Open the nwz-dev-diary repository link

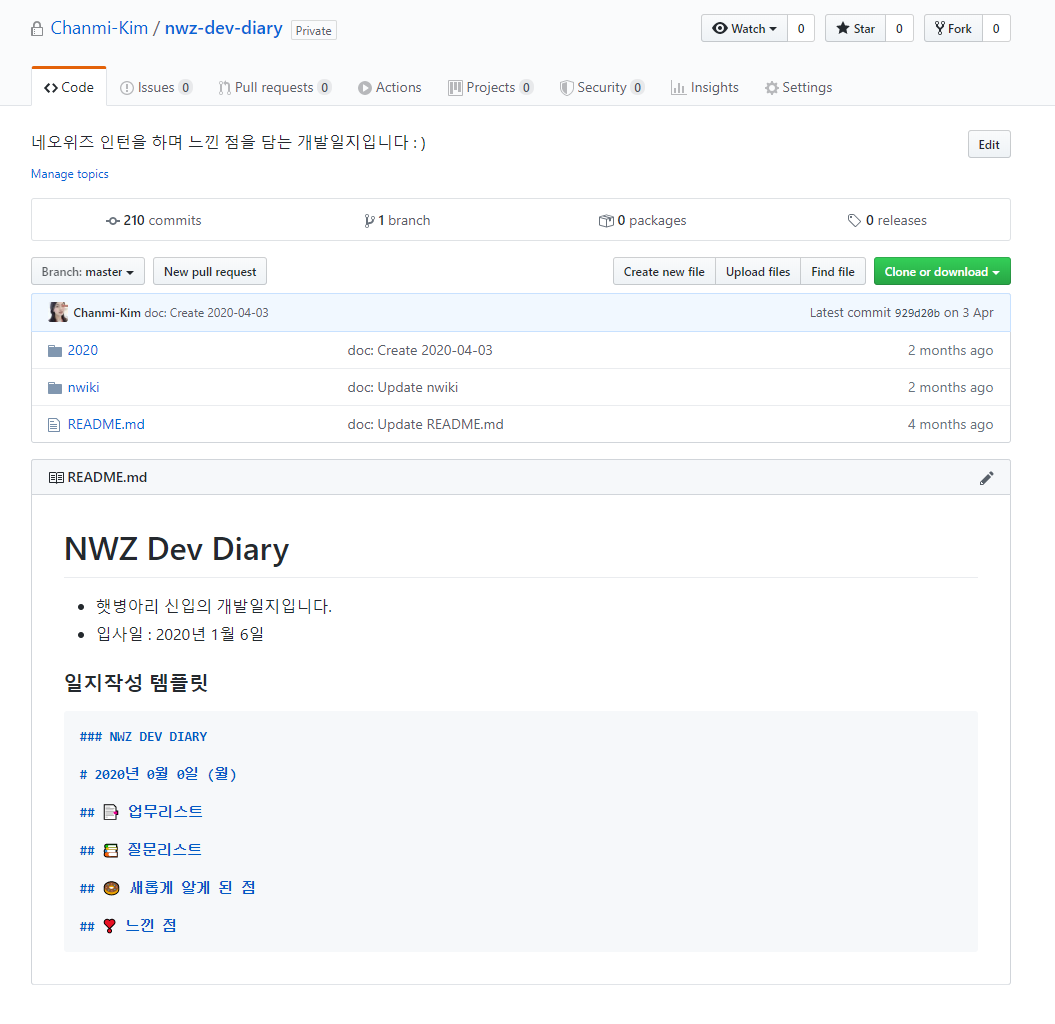(x=223, y=28)
